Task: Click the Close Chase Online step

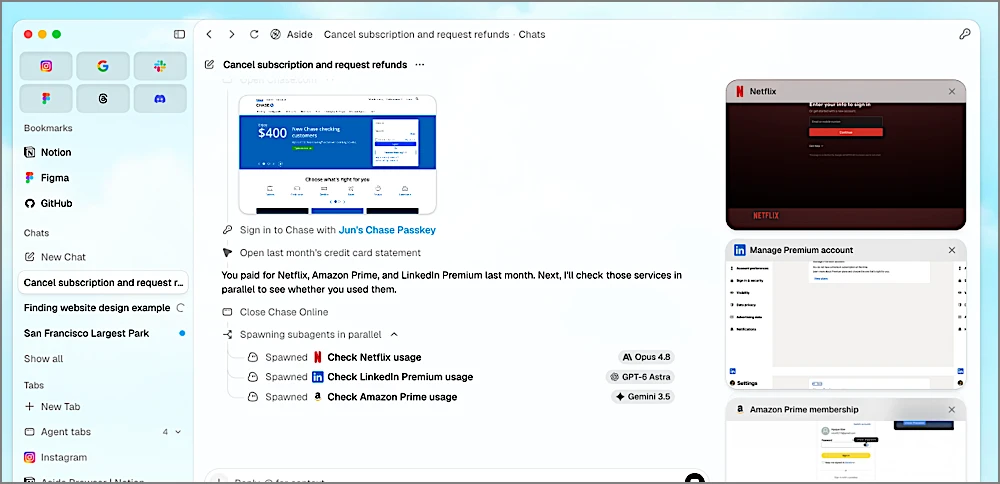Action: coord(284,312)
